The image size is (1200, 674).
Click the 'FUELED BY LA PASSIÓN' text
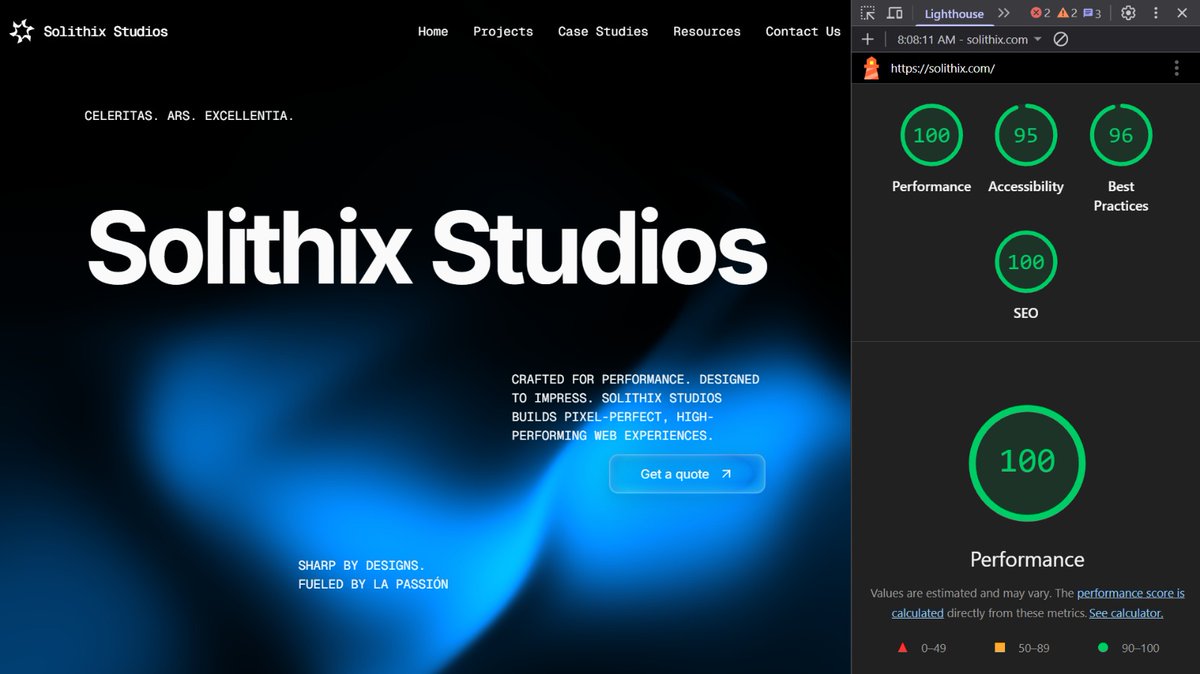pos(373,584)
